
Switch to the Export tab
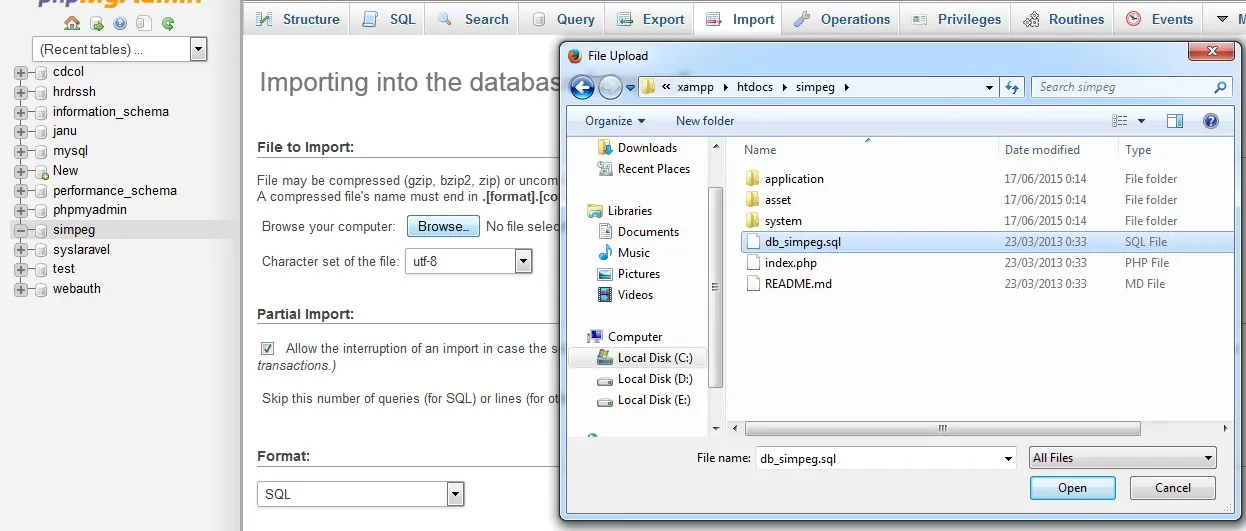click(651, 19)
